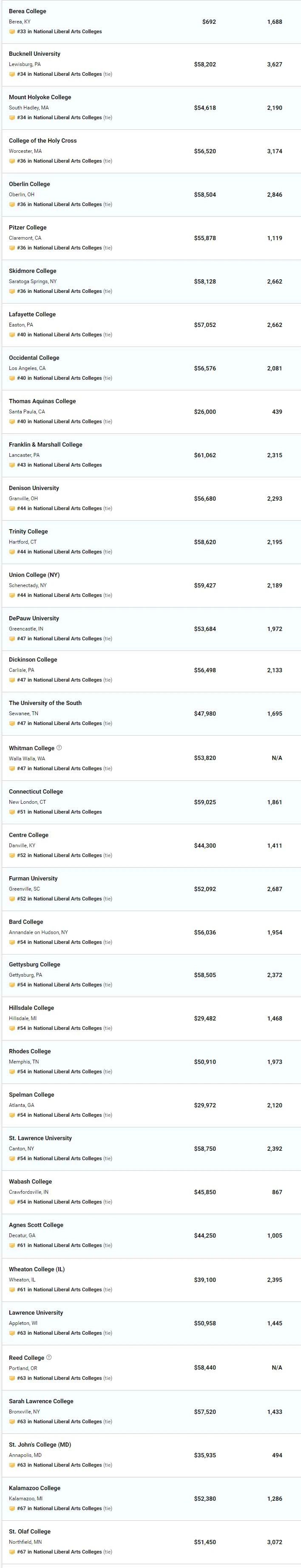Screen dimensions: 301x1568
Task: Click the info icon beside Whitman College
Action: (59, 748)
